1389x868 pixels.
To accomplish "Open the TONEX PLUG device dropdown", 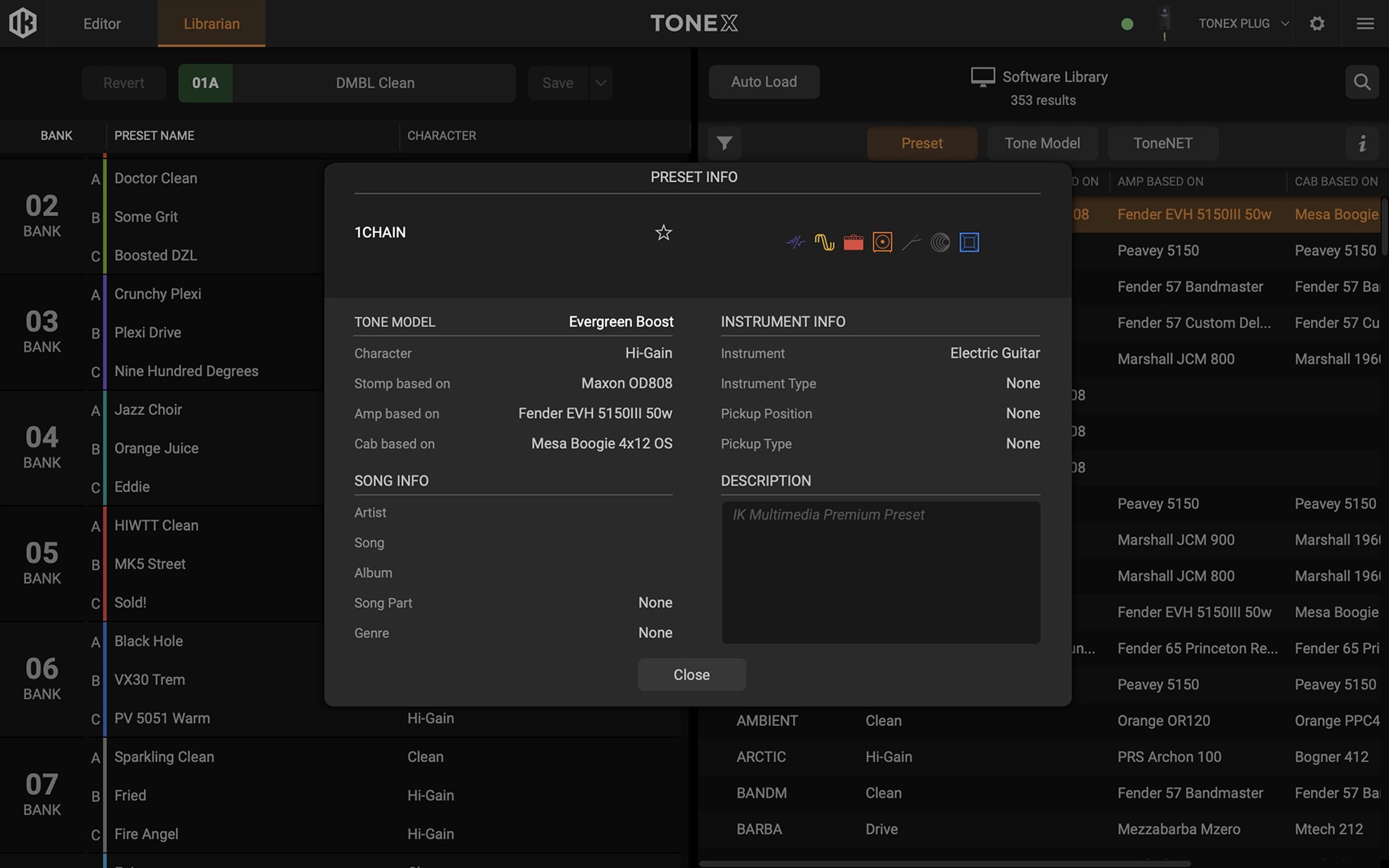I will click(x=1243, y=24).
